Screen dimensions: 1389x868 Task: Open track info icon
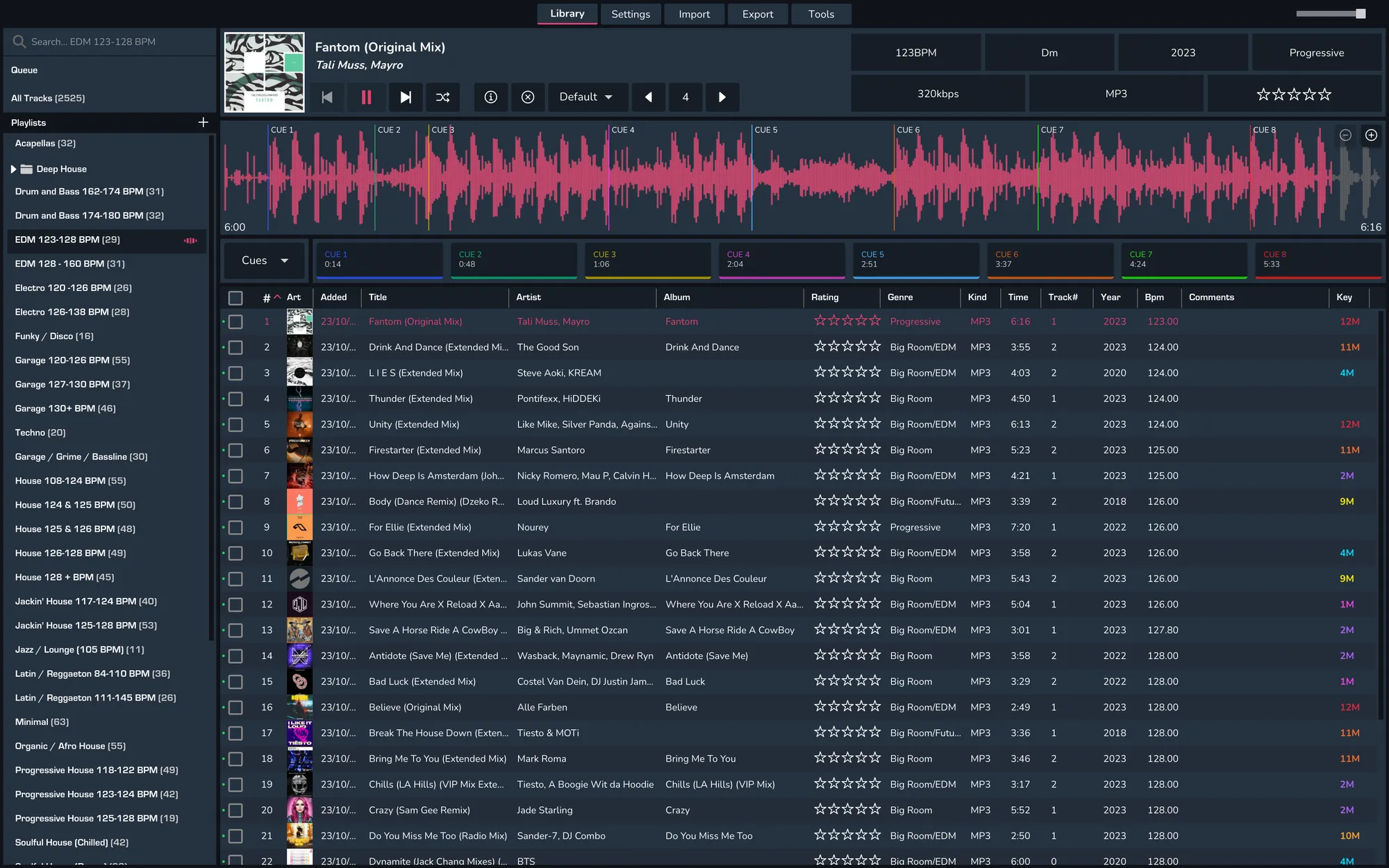tap(490, 97)
